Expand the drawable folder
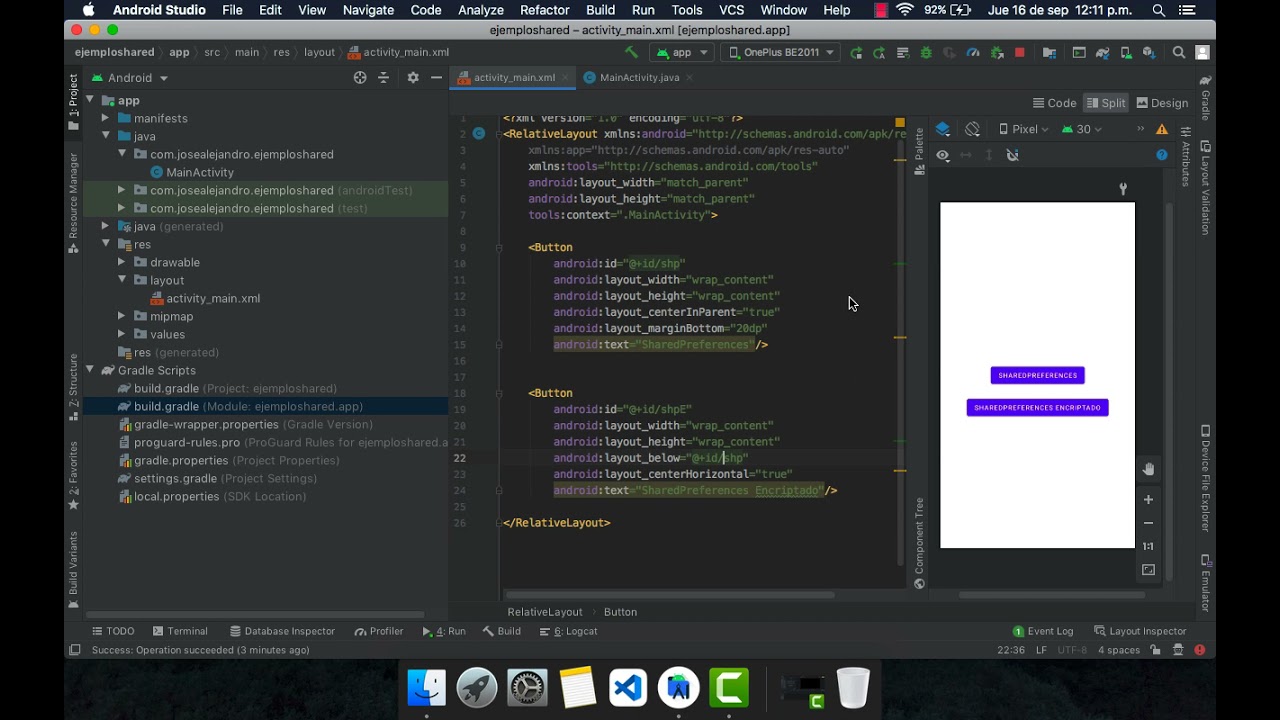Image resolution: width=1280 pixels, height=720 pixels. click(x=121, y=262)
